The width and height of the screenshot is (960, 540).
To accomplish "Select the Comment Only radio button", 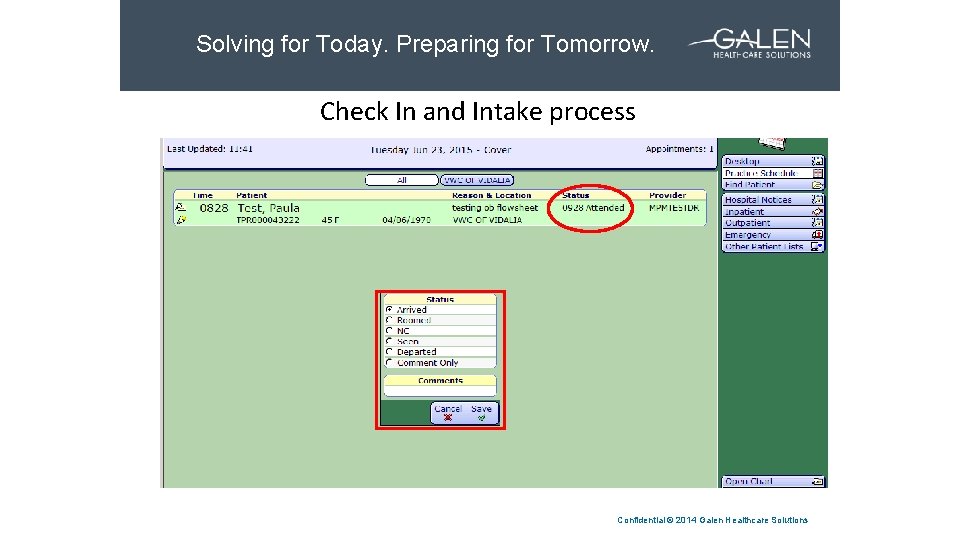I will [389, 362].
